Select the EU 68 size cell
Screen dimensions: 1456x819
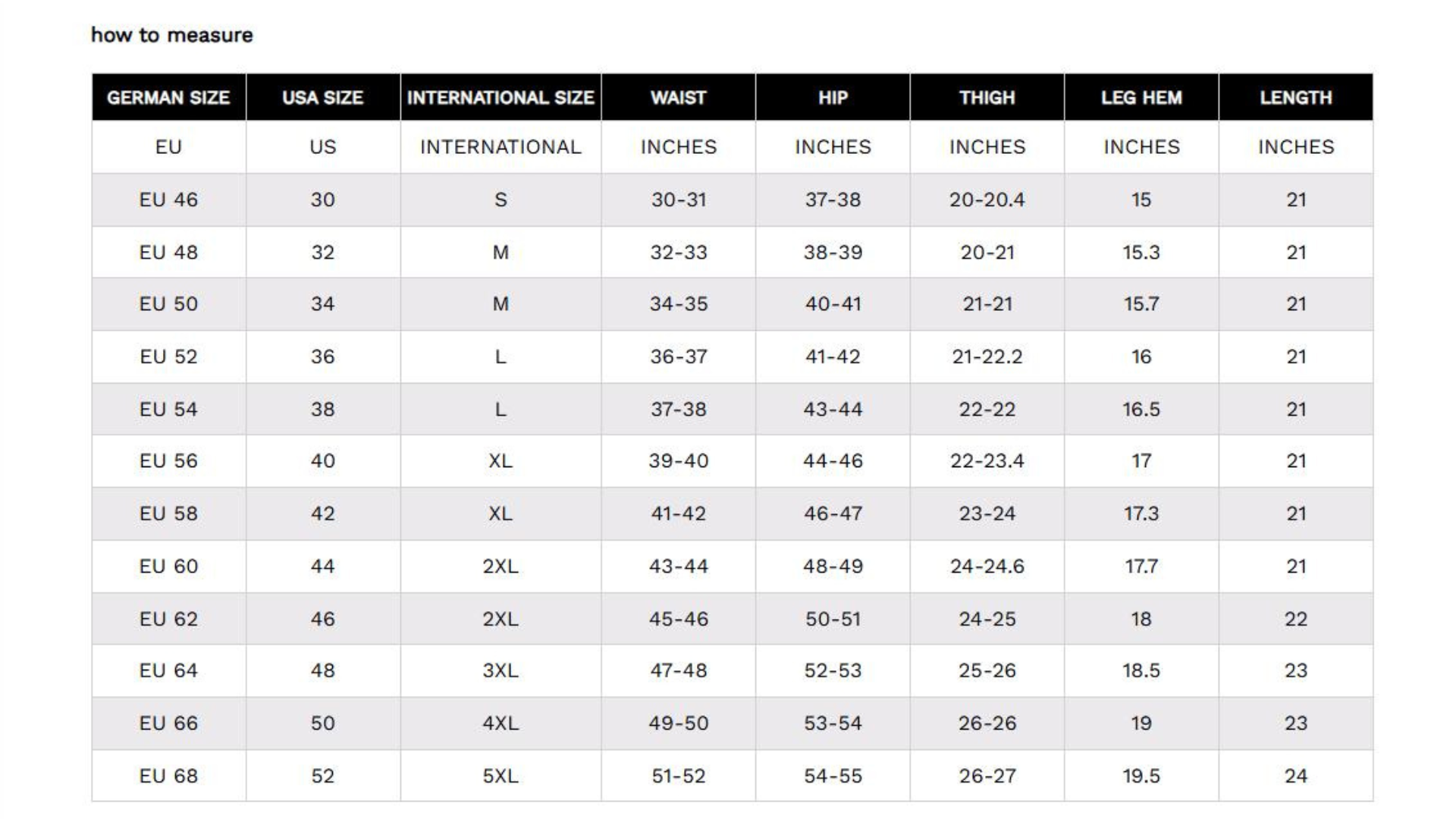click(168, 776)
